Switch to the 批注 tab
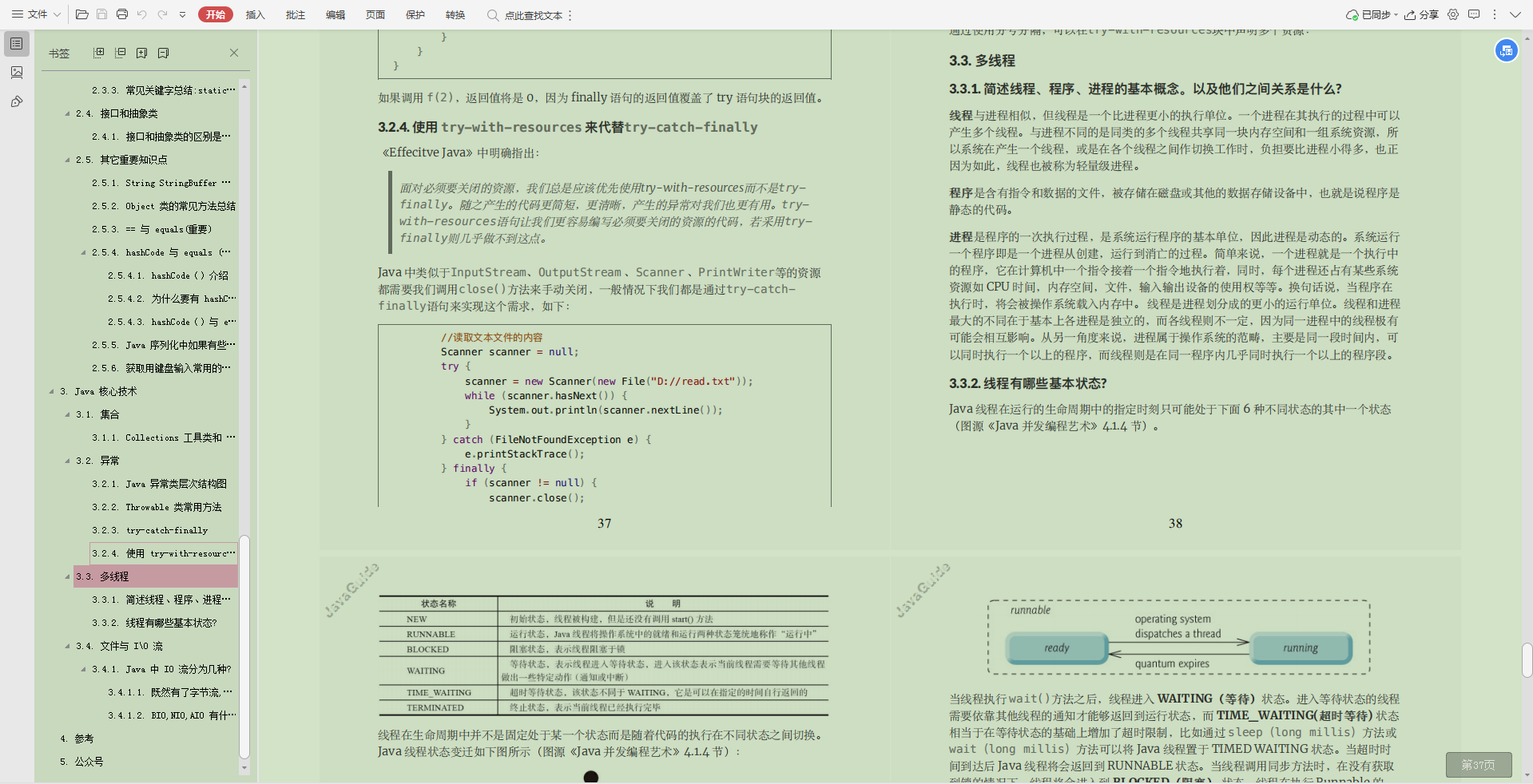The width and height of the screenshot is (1533, 784). (296, 14)
